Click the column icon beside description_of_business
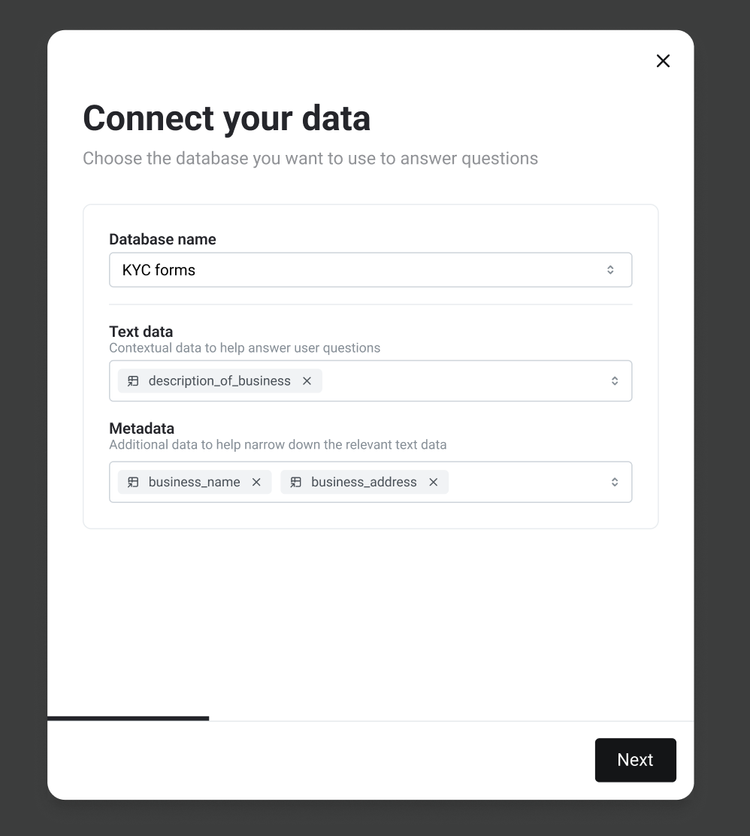Image resolution: width=750 pixels, height=836 pixels. (x=133, y=381)
